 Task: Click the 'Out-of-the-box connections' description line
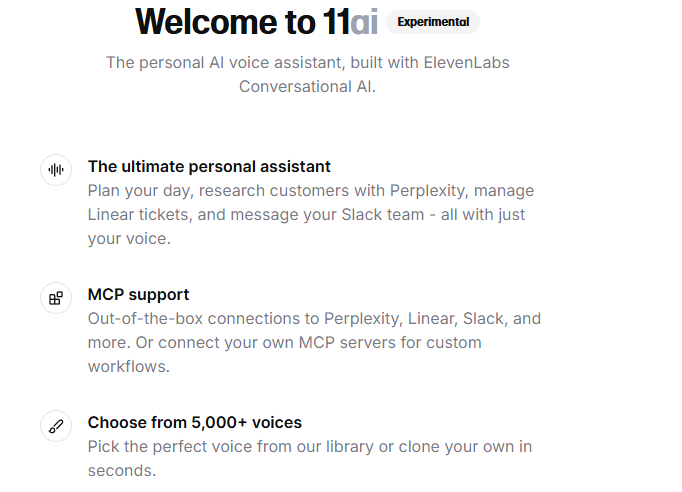(x=314, y=318)
